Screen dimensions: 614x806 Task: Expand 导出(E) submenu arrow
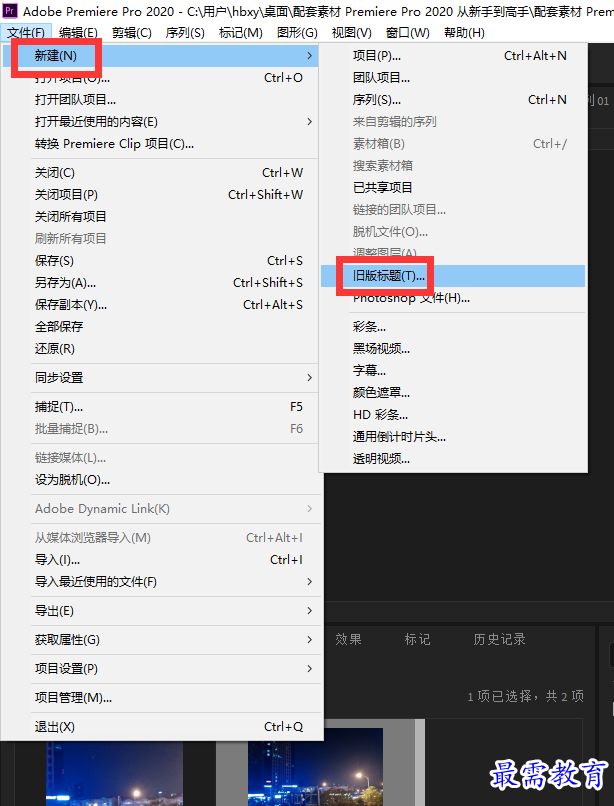(x=309, y=611)
